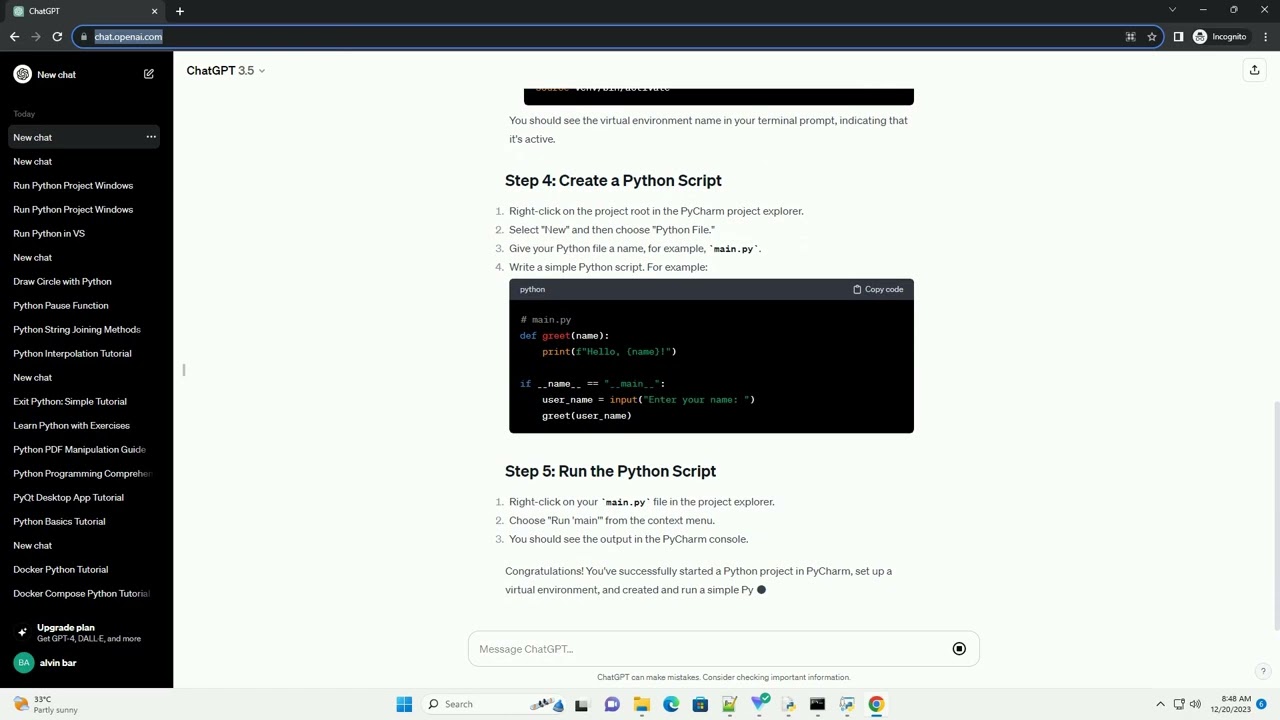Open ChatGPT 3.5 model selector dropdown

[x=226, y=70]
